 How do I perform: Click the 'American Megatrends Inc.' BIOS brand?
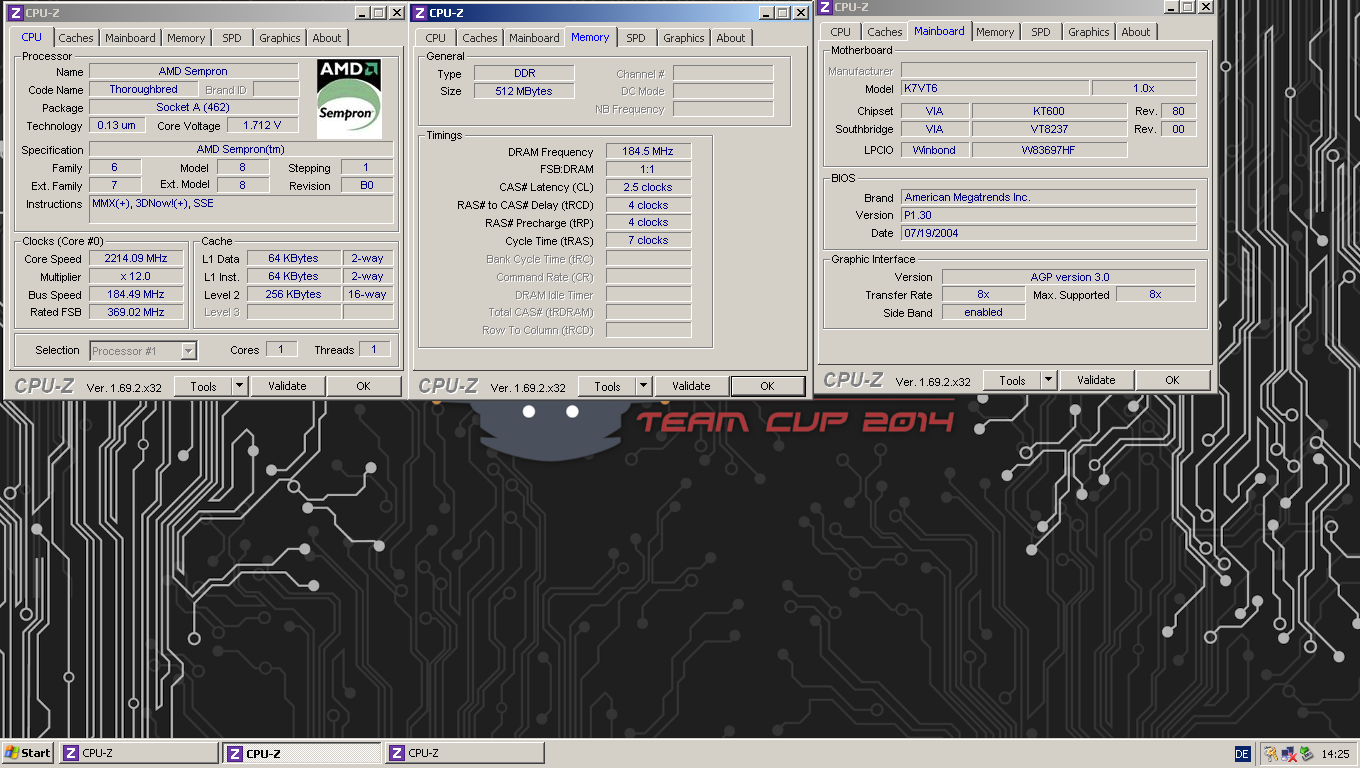point(1048,197)
